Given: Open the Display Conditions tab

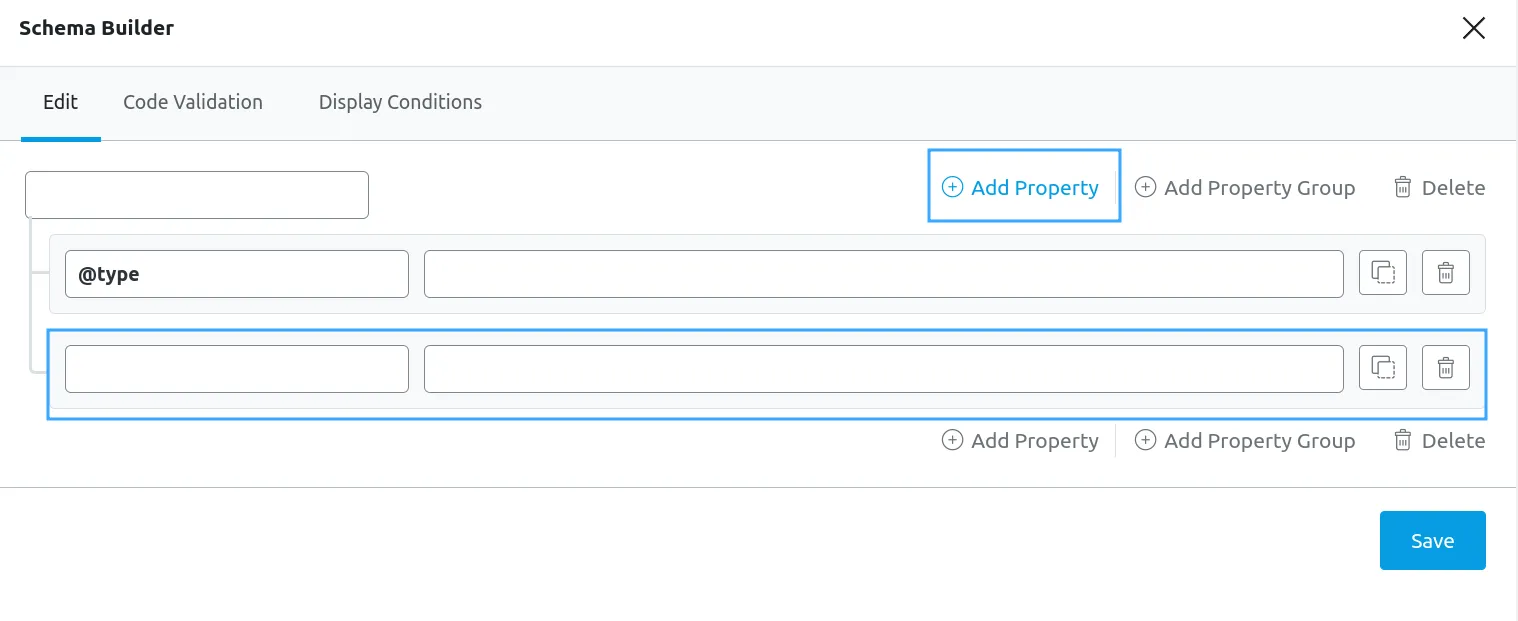Looking at the screenshot, I should pos(400,102).
